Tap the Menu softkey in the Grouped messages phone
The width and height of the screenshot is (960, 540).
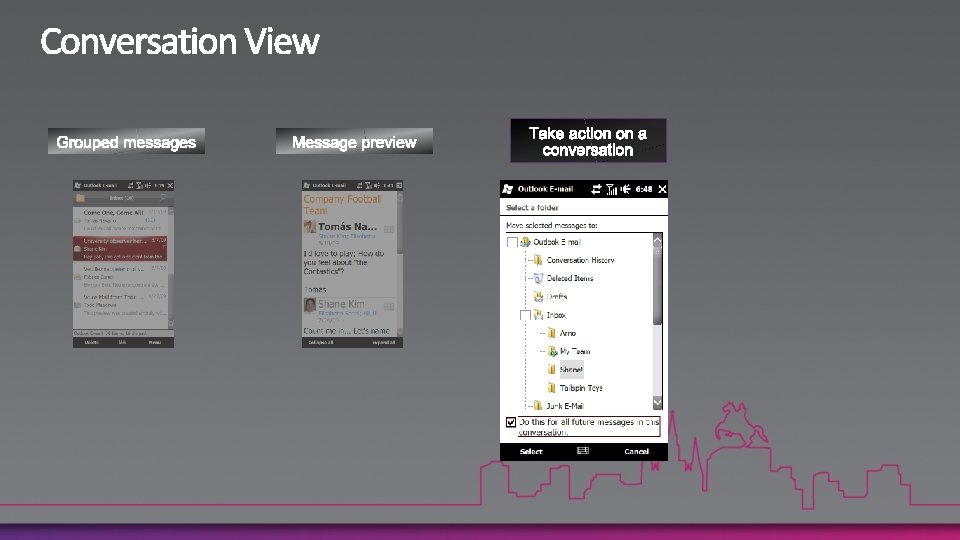[x=155, y=343]
